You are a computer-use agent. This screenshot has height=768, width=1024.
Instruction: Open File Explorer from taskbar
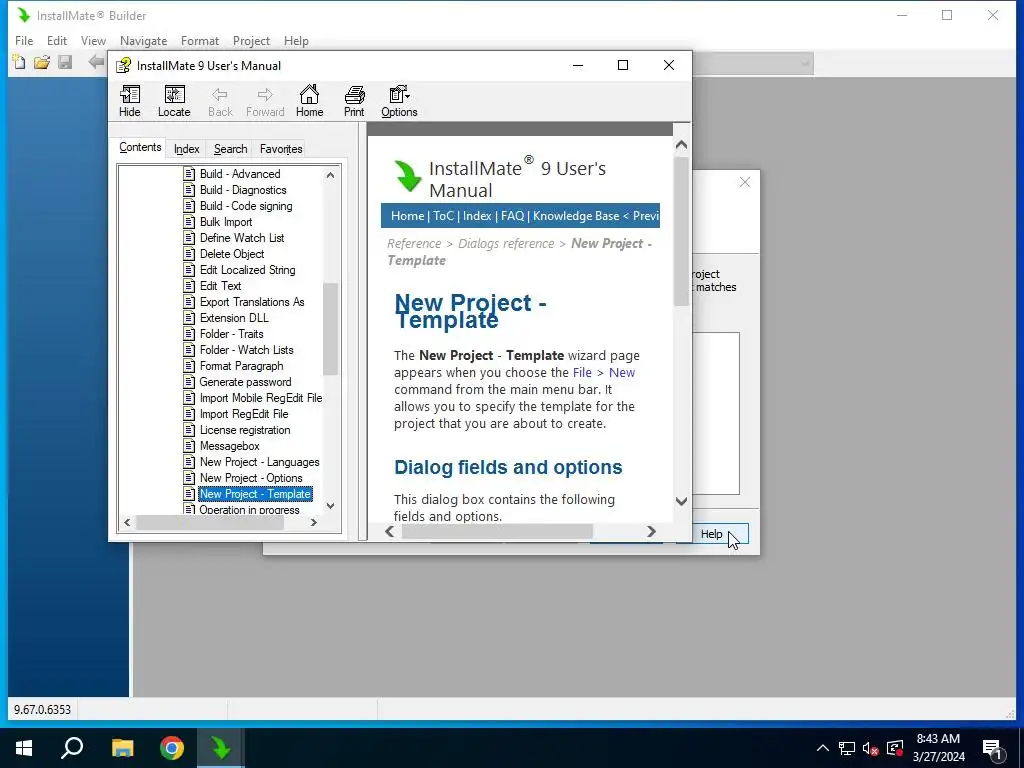tap(122, 748)
